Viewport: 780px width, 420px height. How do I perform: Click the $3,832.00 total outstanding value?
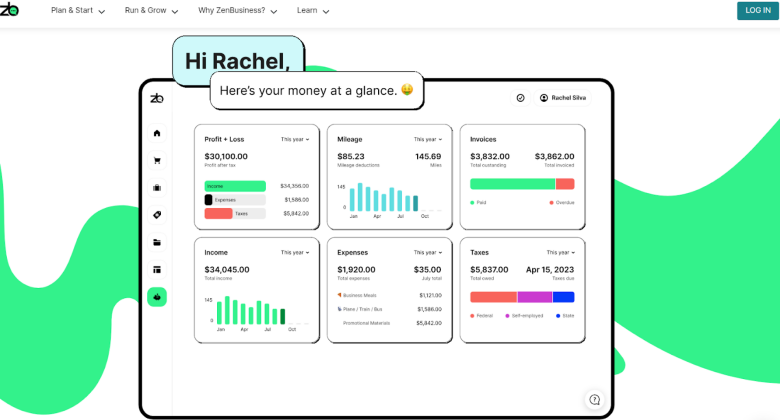click(x=490, y=156)
